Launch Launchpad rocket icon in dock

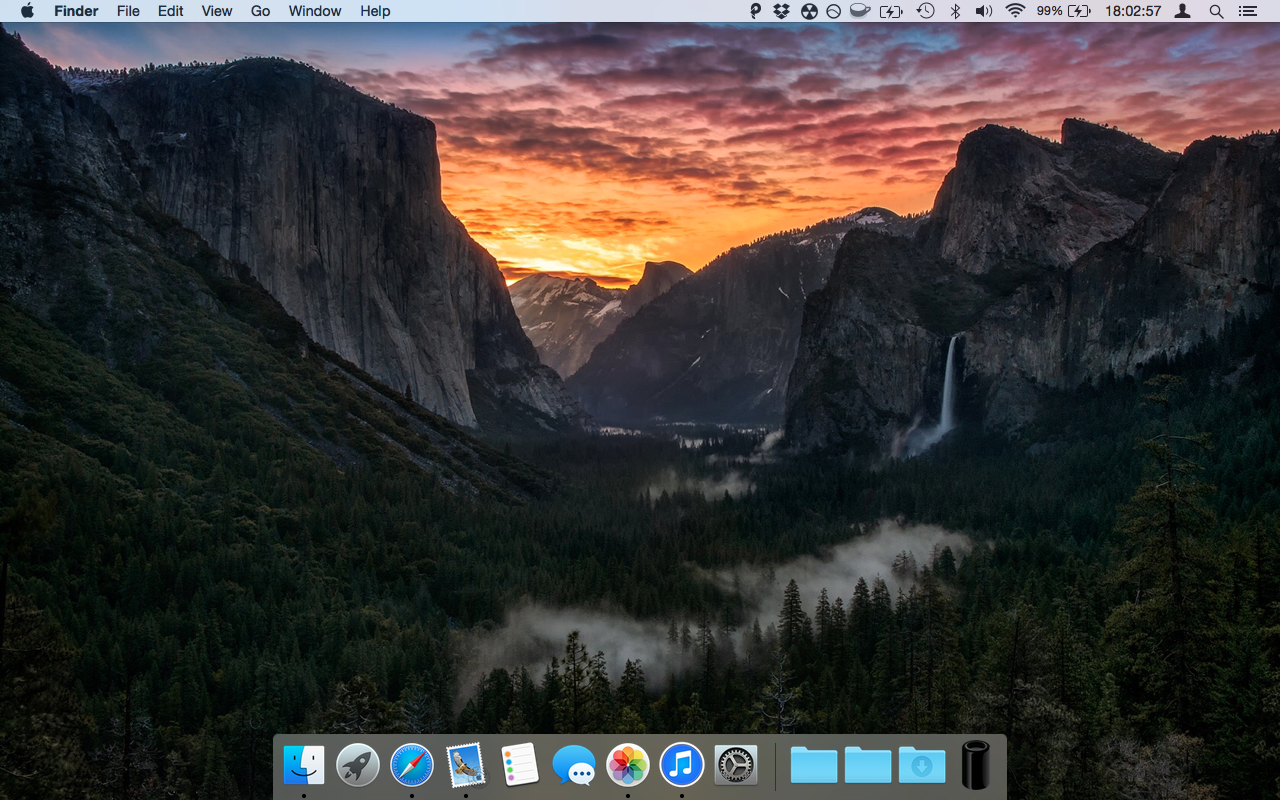[358, 765]
